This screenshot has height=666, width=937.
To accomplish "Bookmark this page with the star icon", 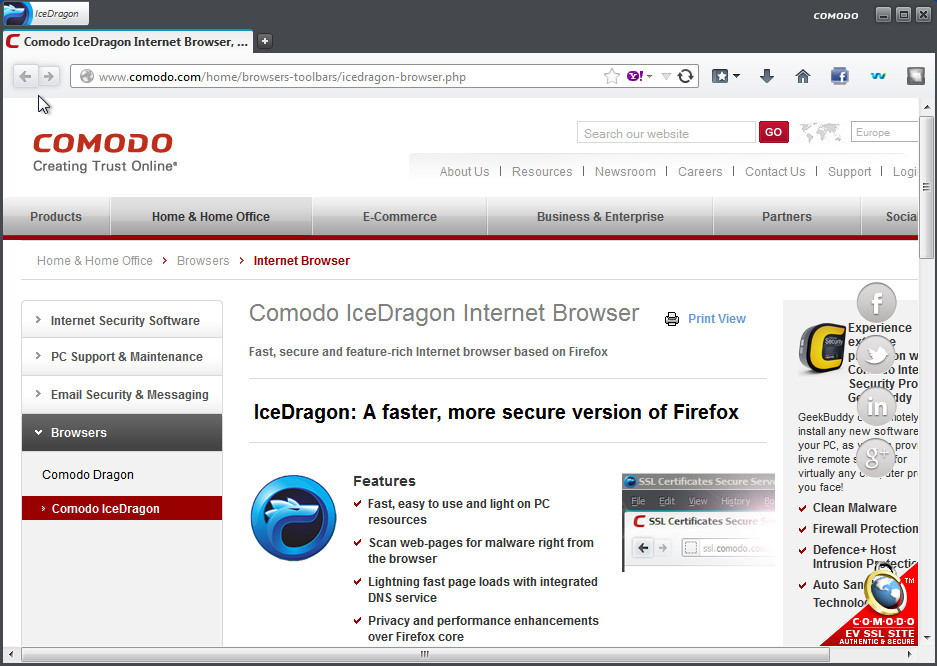I will [x=611, y=76].
